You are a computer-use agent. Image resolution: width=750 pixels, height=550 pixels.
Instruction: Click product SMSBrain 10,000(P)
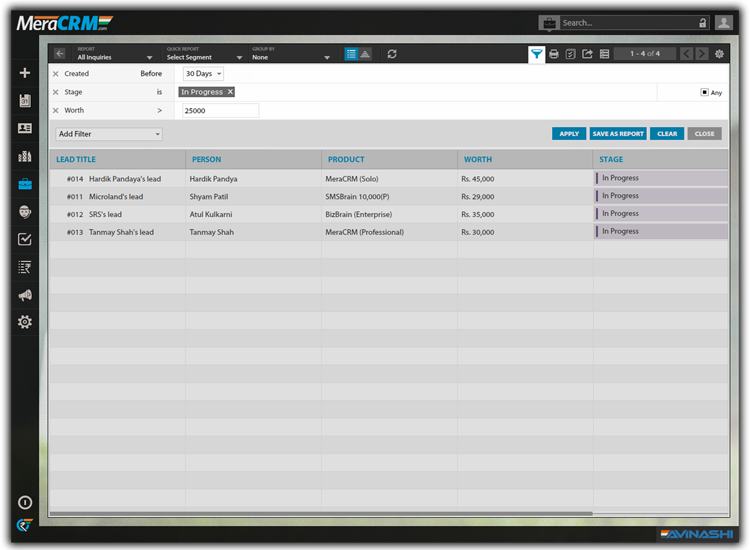(x=357, y=197)
